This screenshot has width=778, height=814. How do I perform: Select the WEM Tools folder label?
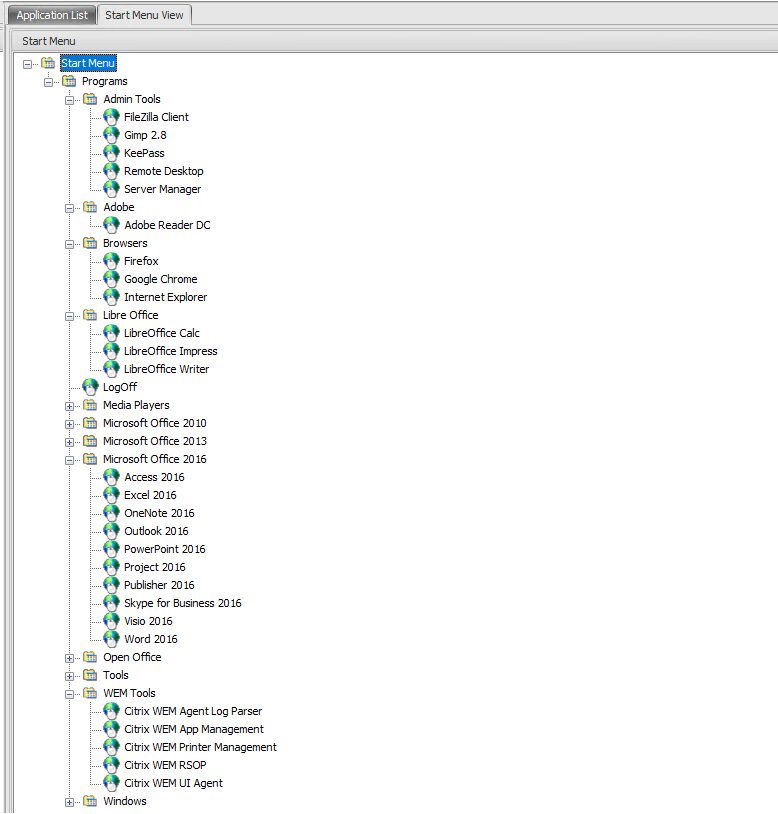point(129,693)
